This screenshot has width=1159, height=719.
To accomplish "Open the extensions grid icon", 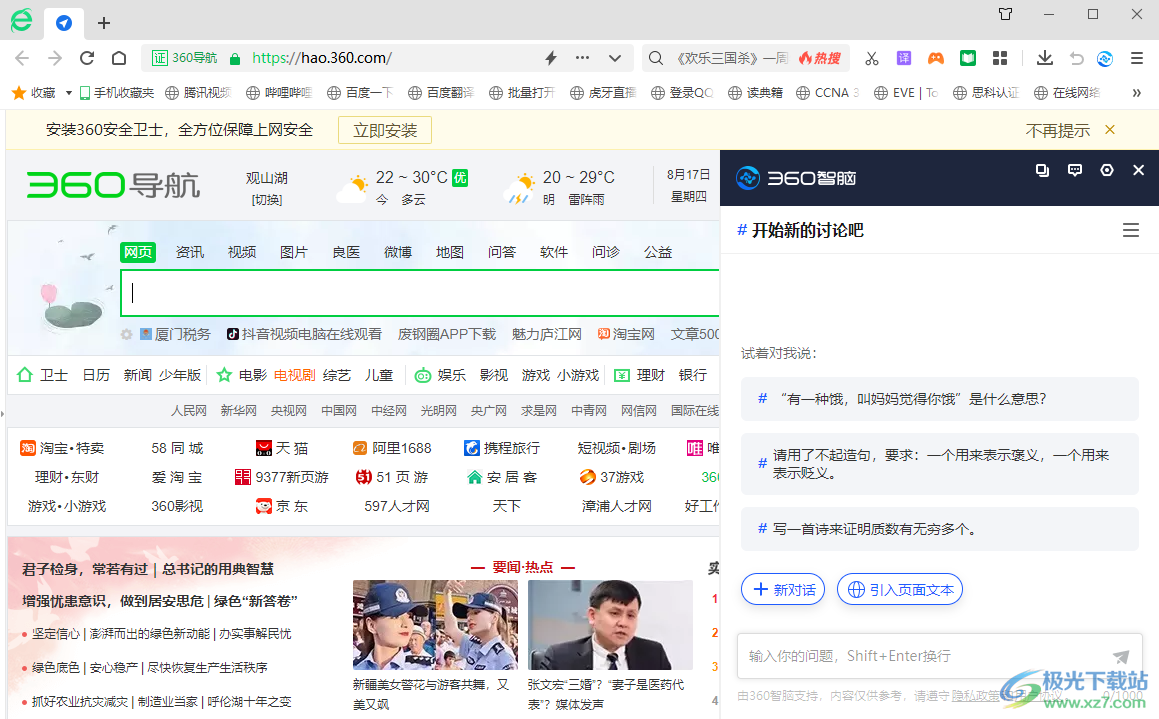I will coord(1000,58).
